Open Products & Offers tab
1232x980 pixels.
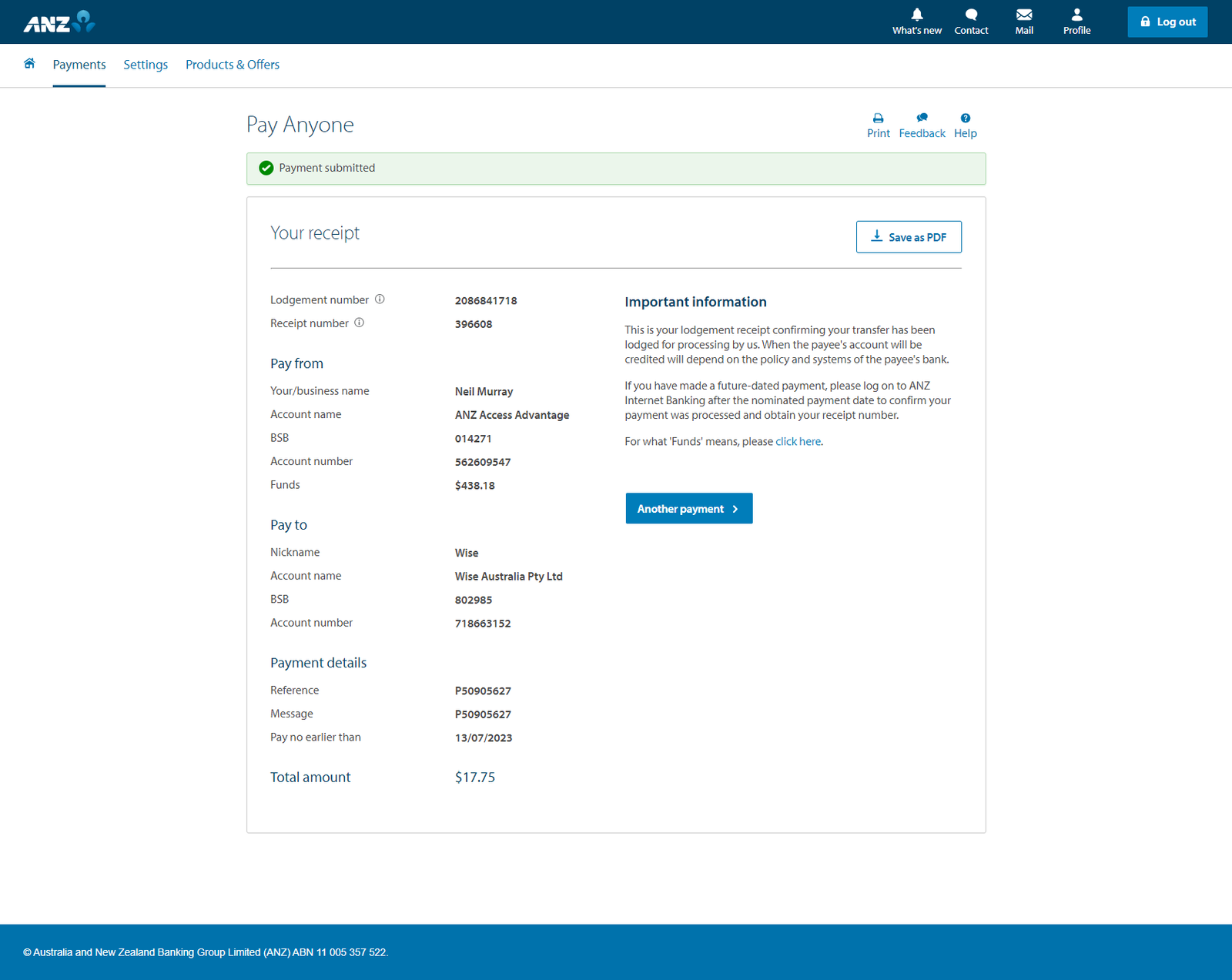pyautogui.click(x=233, y=65)
